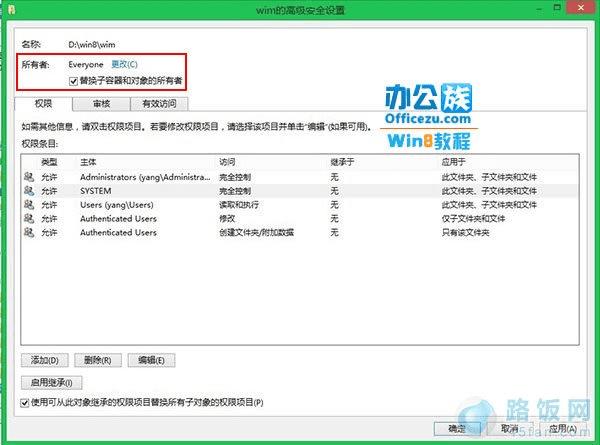The height and width of the screenshot is (445, 600).
Task: Switch to the 审核 tab
Action: (x=101, y=104)
